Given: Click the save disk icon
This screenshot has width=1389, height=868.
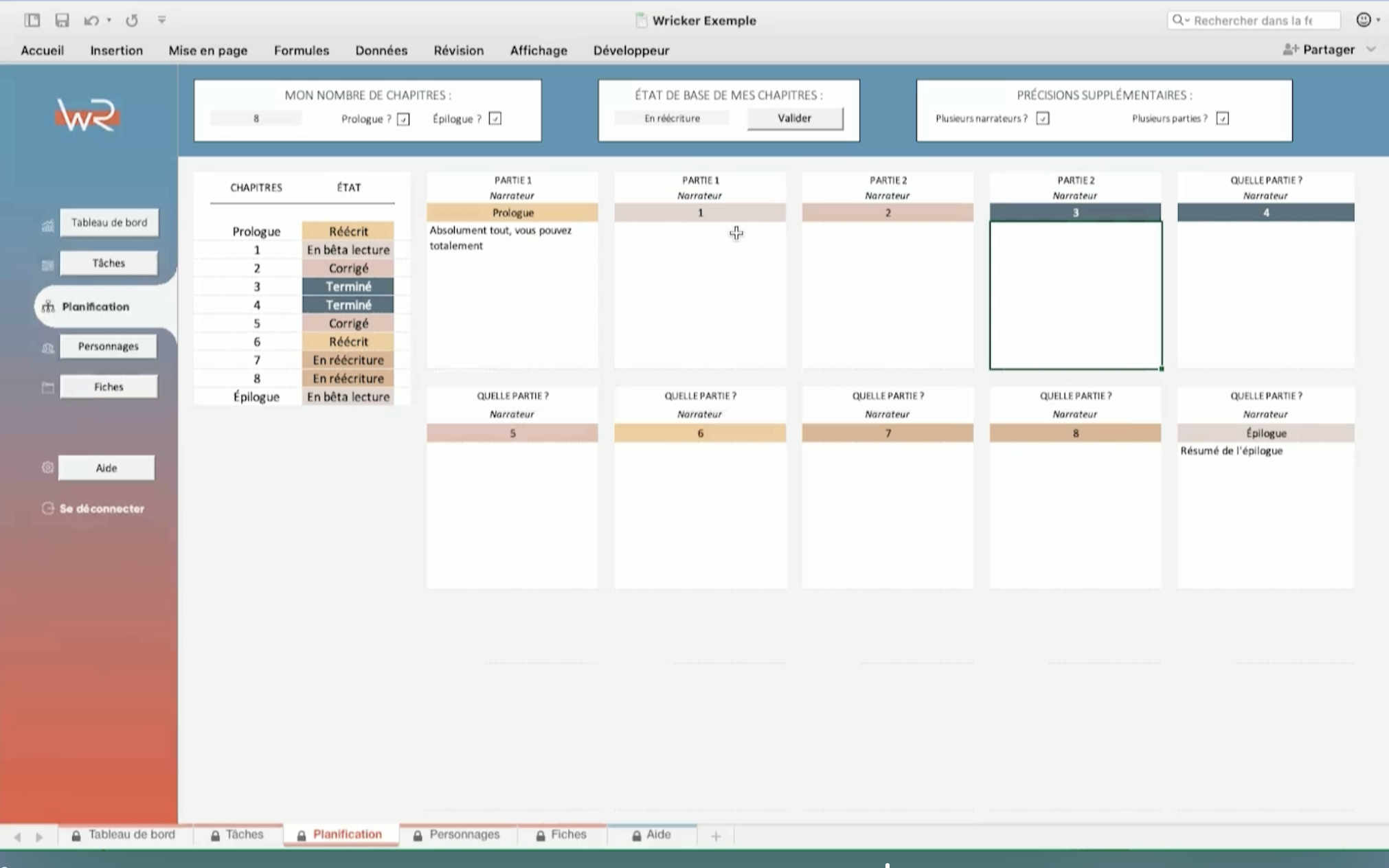Looking at the screenshot, I should coord(62,20).
